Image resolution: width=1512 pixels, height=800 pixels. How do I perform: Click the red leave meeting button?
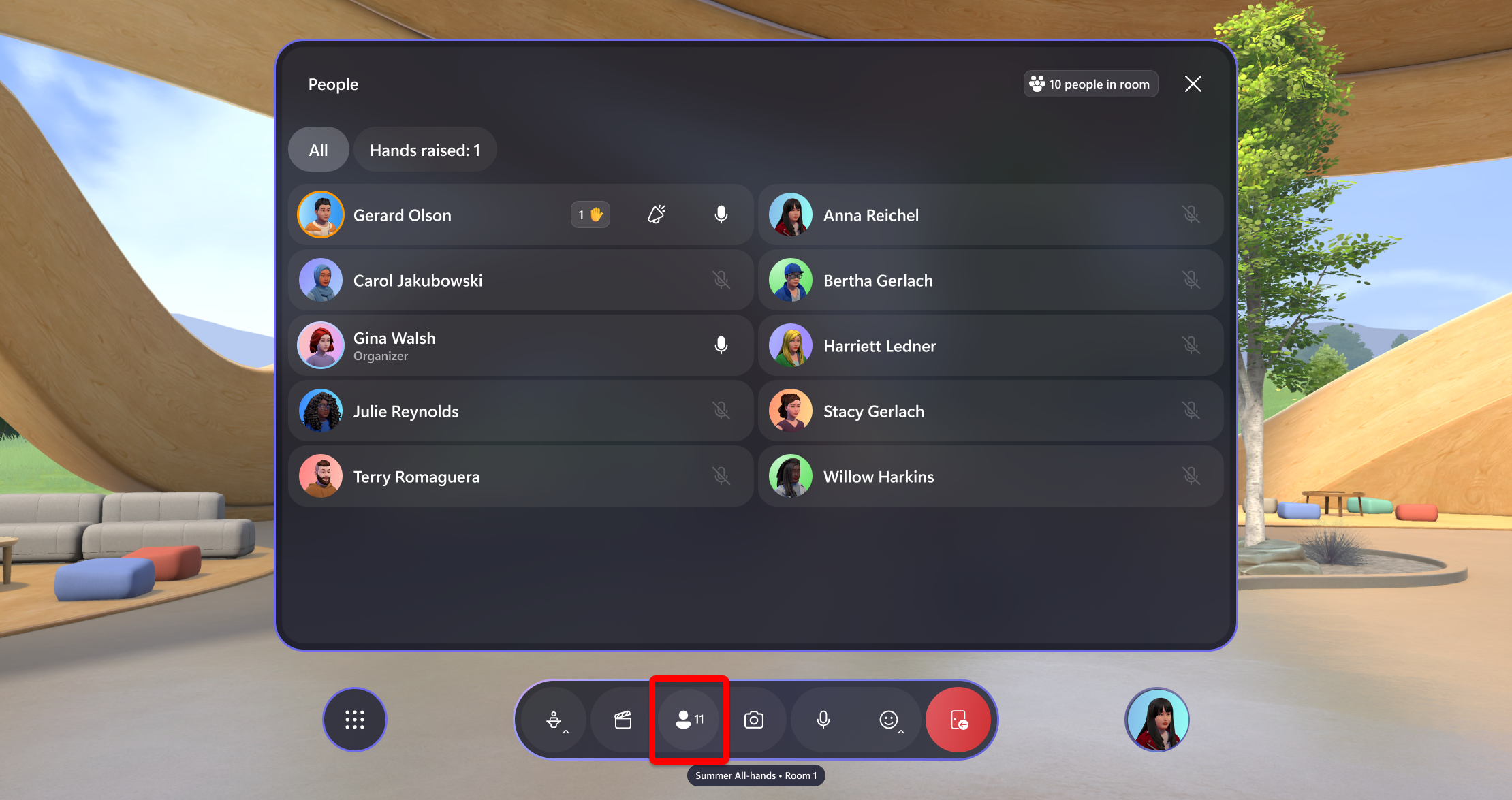(x=959, y=719)
